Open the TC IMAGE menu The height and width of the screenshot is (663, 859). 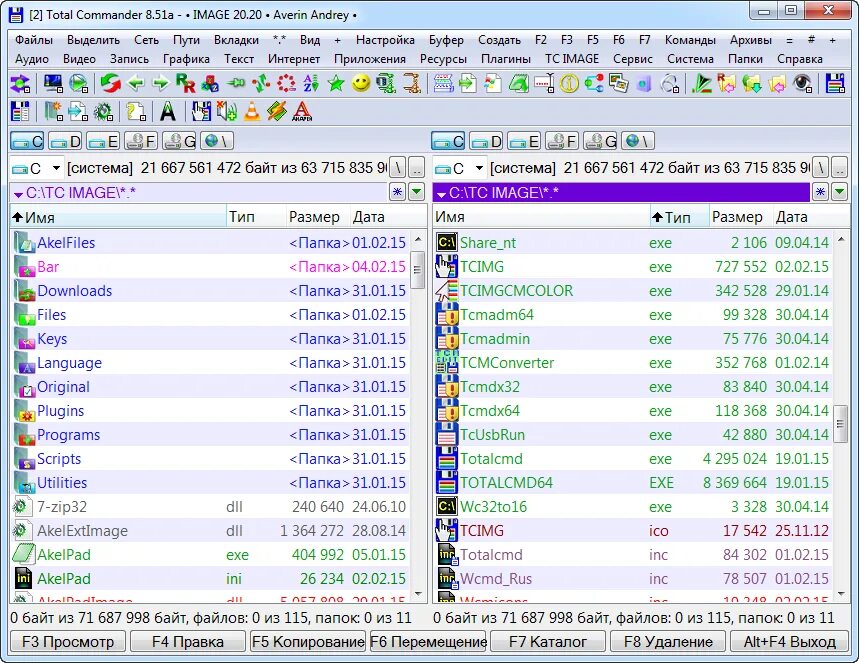point(572,59)
